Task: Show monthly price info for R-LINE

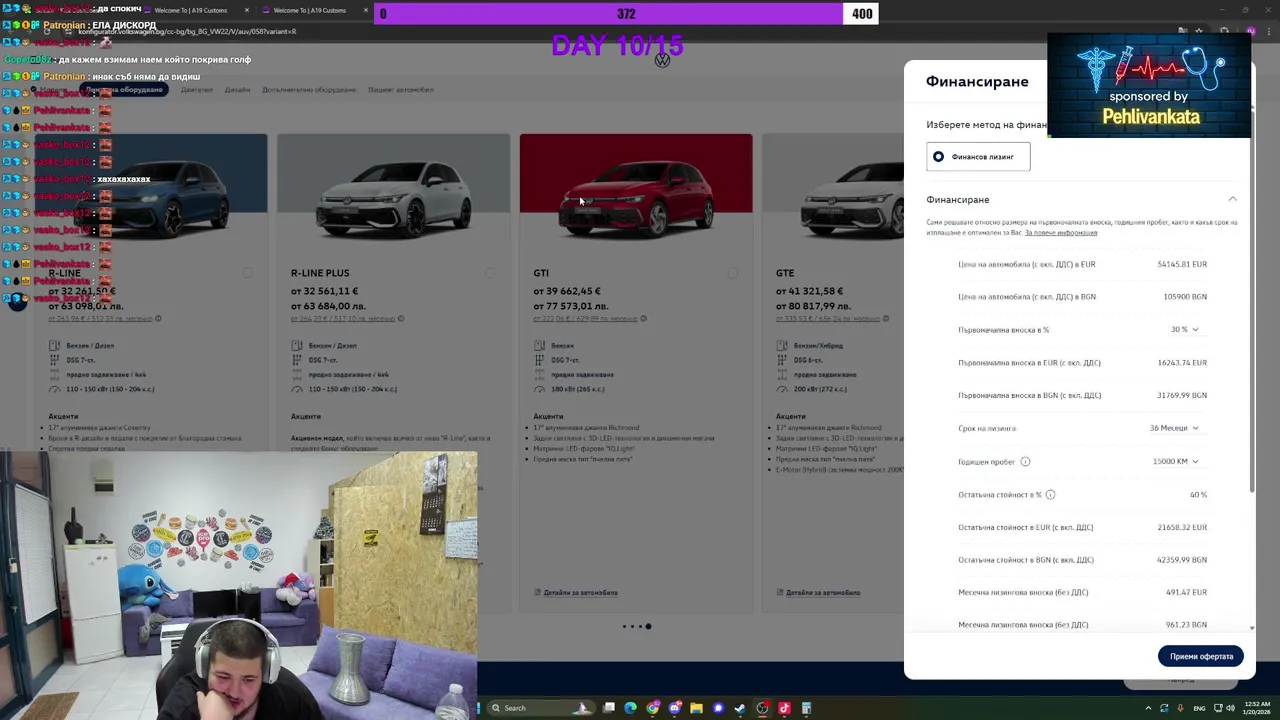Action: 158,319
